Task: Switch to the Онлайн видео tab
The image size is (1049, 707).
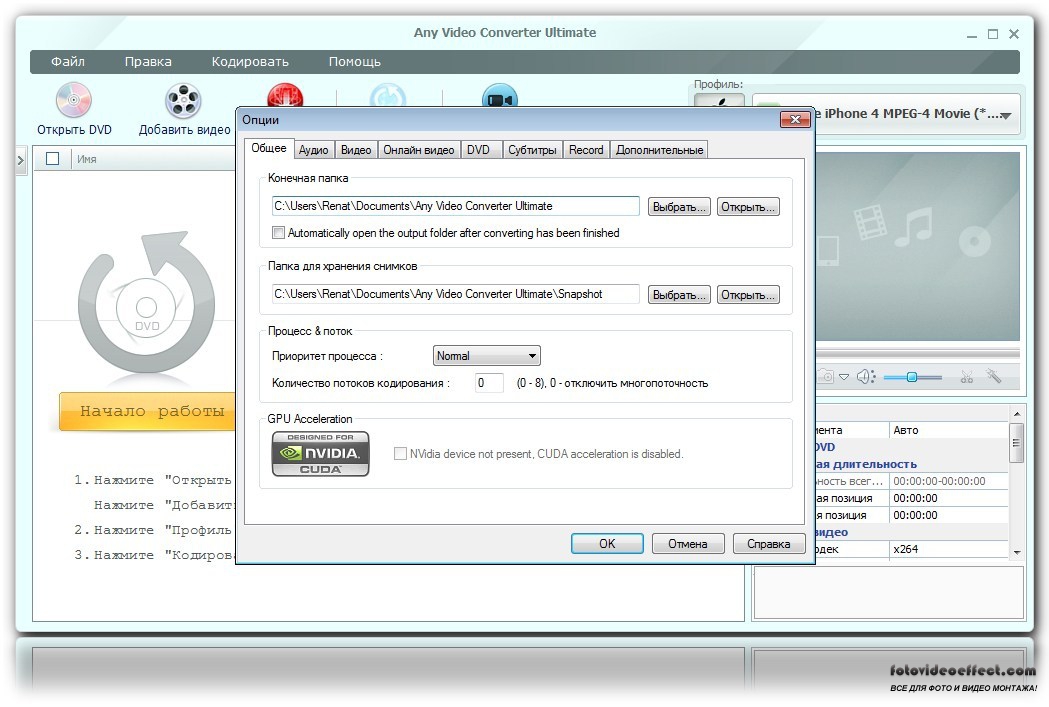Action: (419, 150)
